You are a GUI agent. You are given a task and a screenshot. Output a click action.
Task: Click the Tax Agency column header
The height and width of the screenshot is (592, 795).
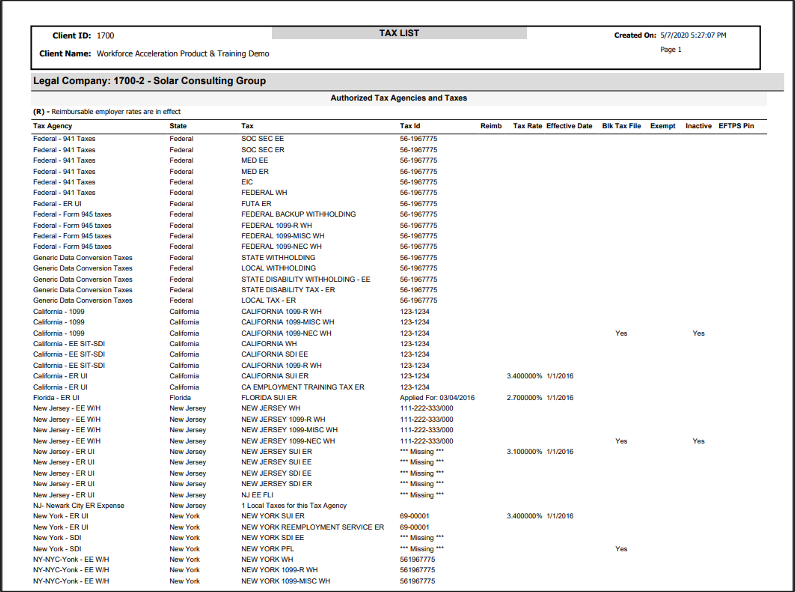53,127
